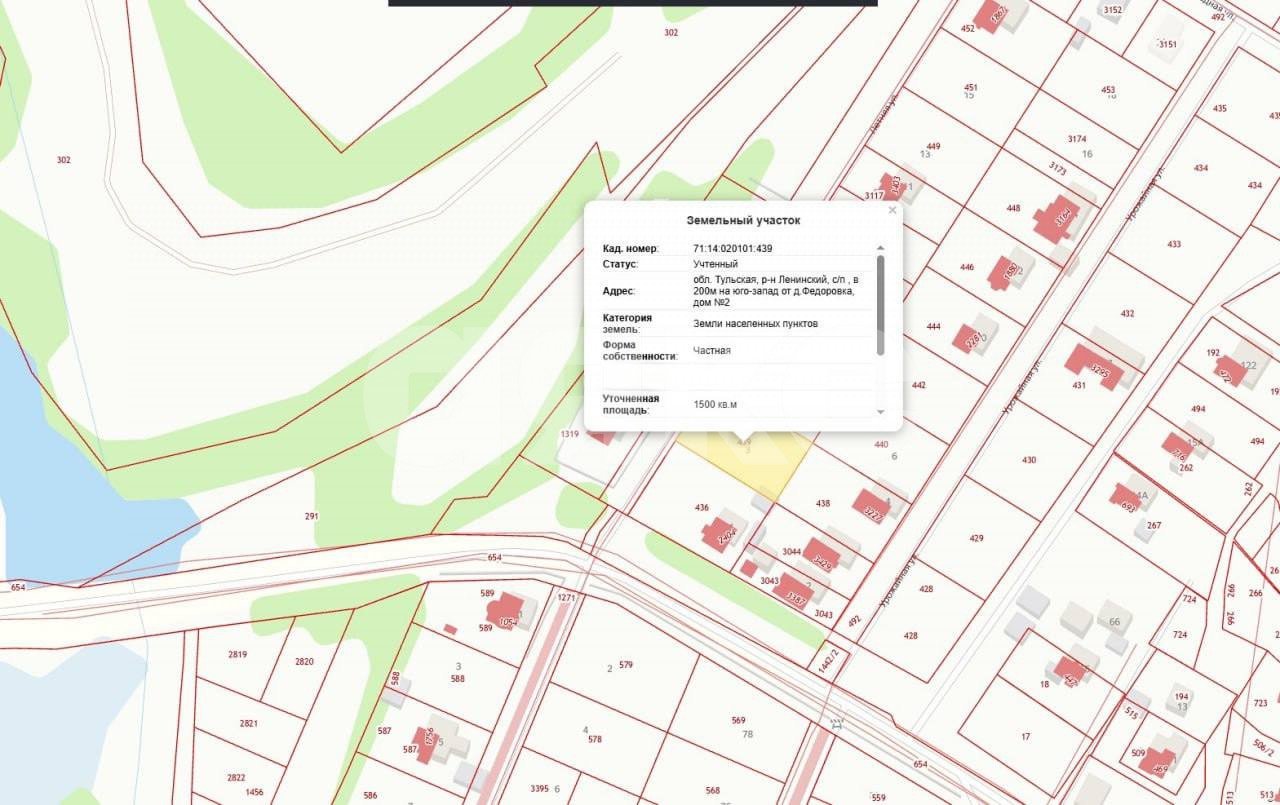Click red building labeled 3227
The height and width of the screenshot is (805, 1280).
click(870, 505)
